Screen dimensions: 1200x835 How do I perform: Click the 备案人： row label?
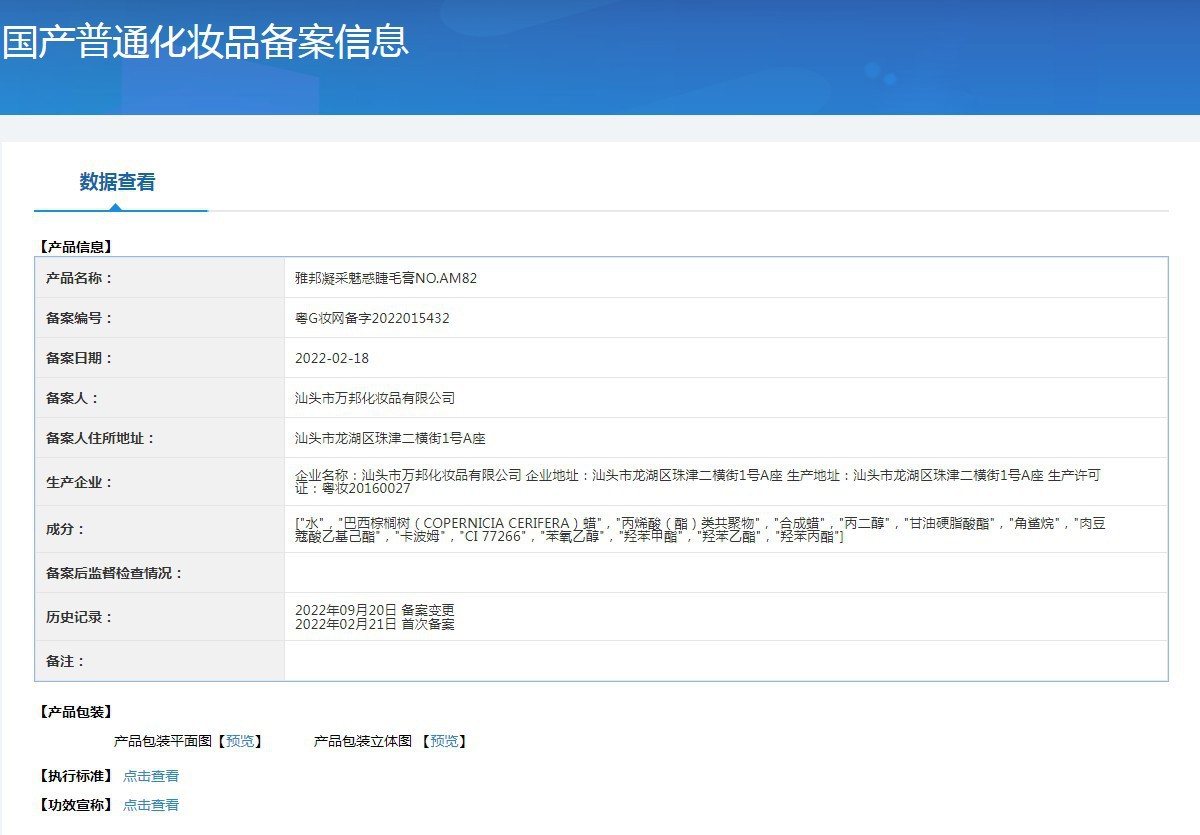point(73,398)
